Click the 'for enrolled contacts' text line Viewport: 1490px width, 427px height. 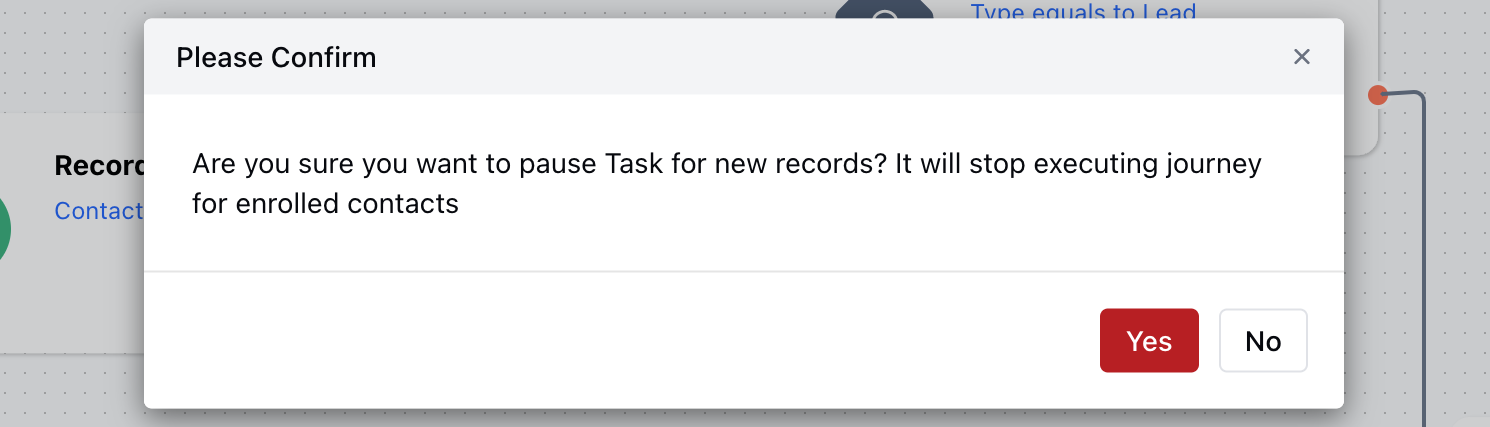pyautogui.click(x=325, y=204)
